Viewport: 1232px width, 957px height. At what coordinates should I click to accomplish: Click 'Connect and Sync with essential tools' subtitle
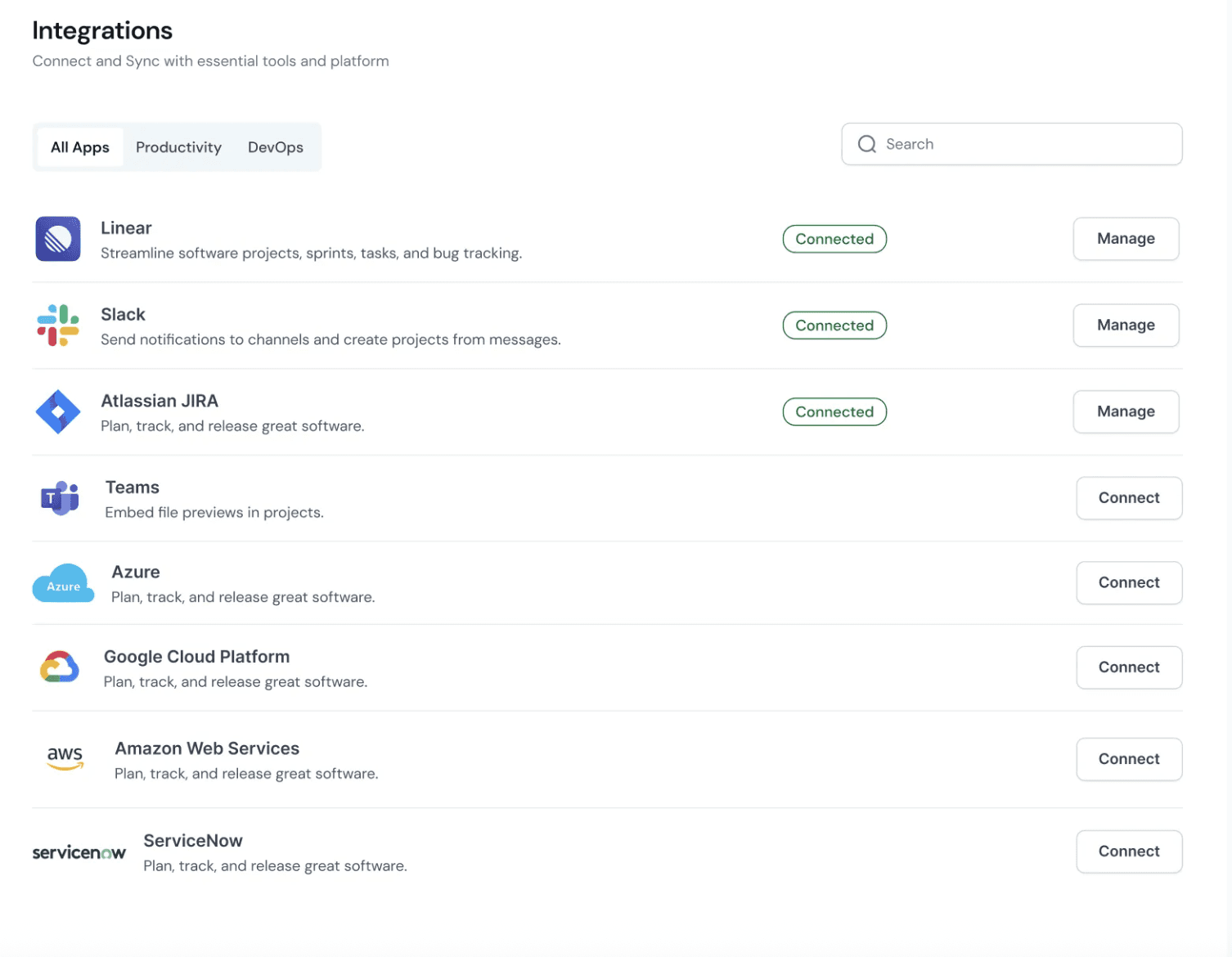coord(210,61)
